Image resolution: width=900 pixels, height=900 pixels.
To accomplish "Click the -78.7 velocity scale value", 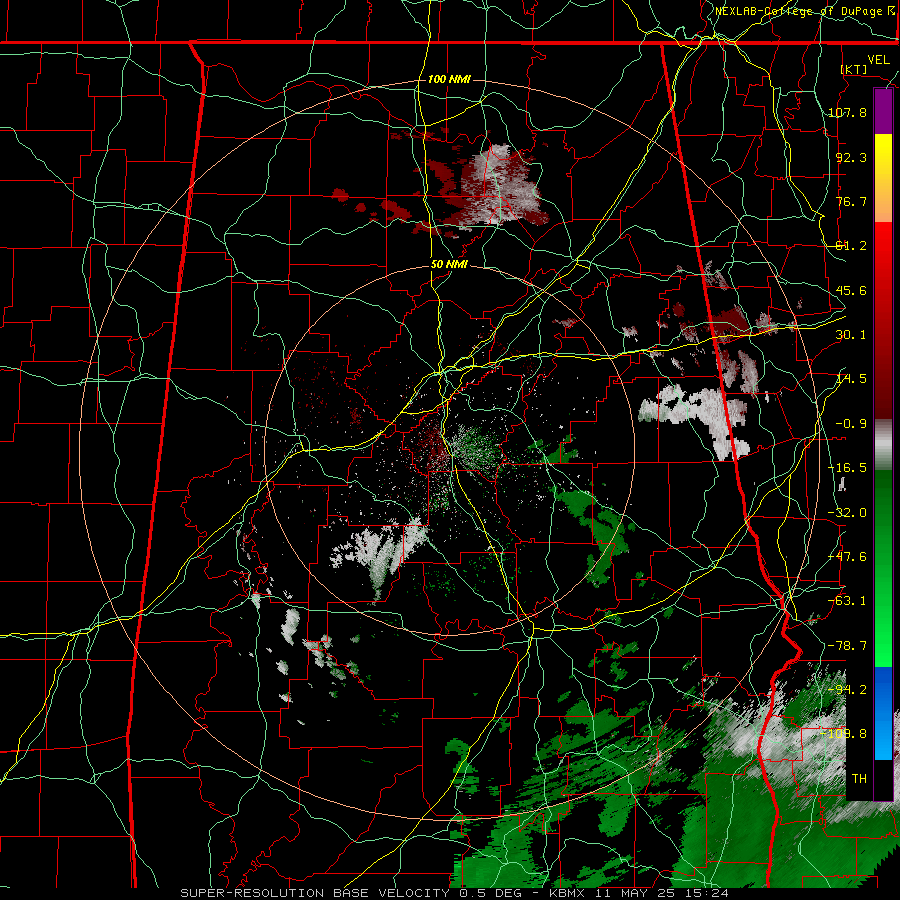I will [847, 646].
